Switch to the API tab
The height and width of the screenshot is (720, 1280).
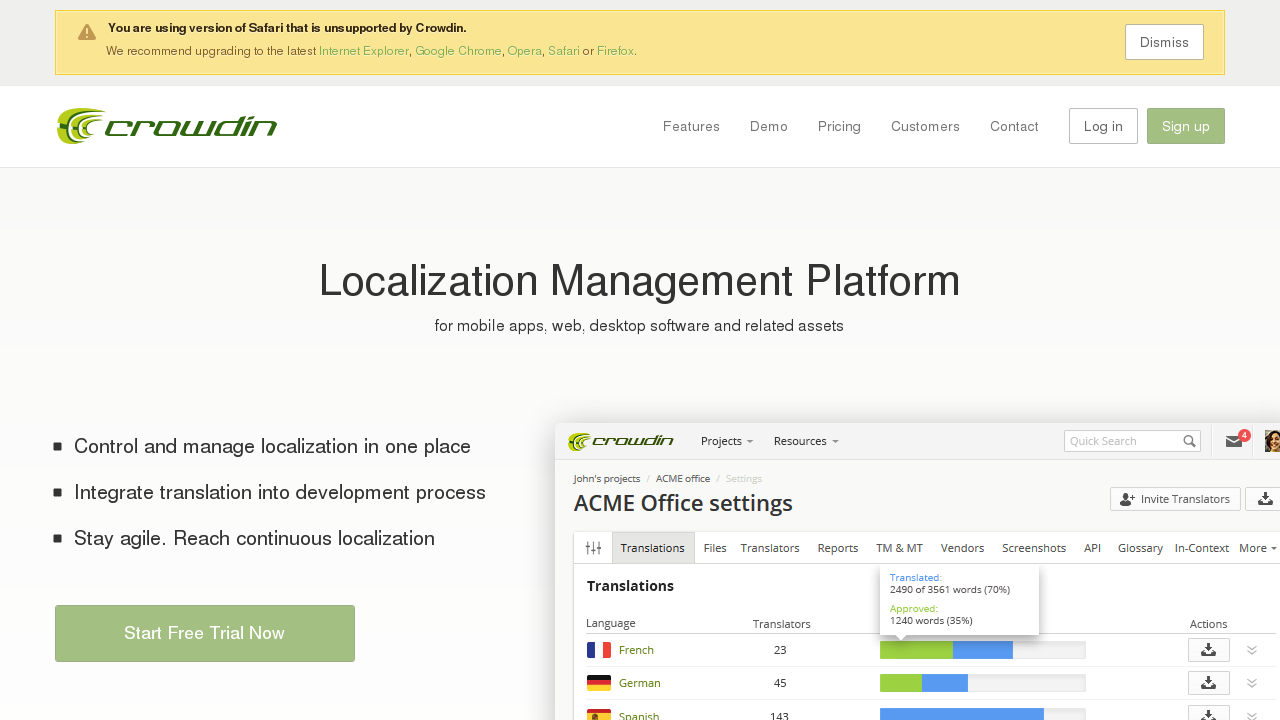(1092, 548)
